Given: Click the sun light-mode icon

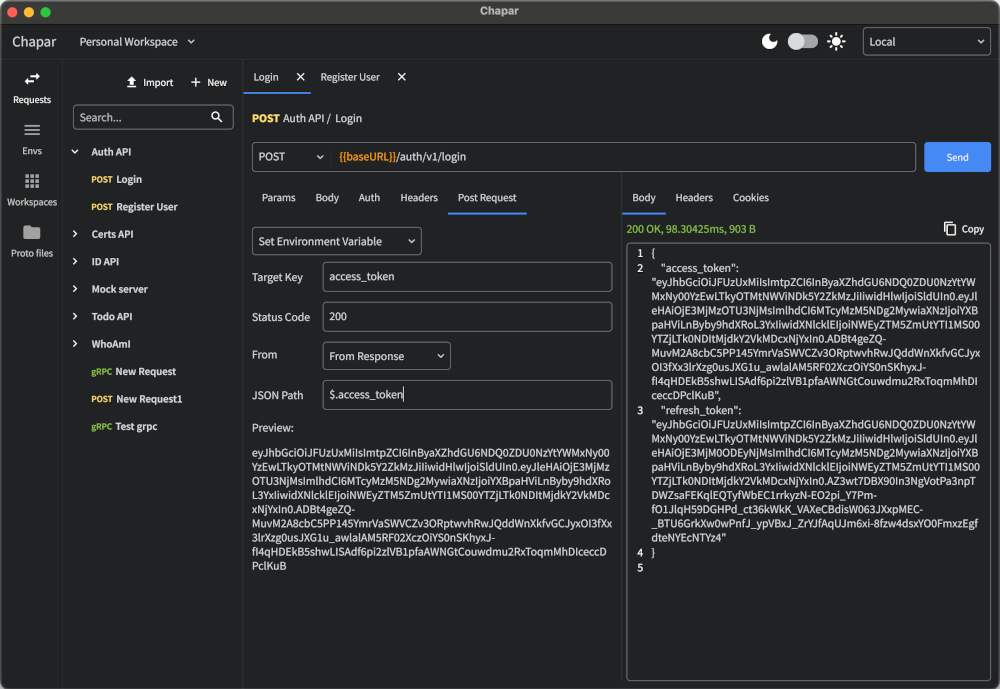Looking at the screenshot, I should click(836, 42).
